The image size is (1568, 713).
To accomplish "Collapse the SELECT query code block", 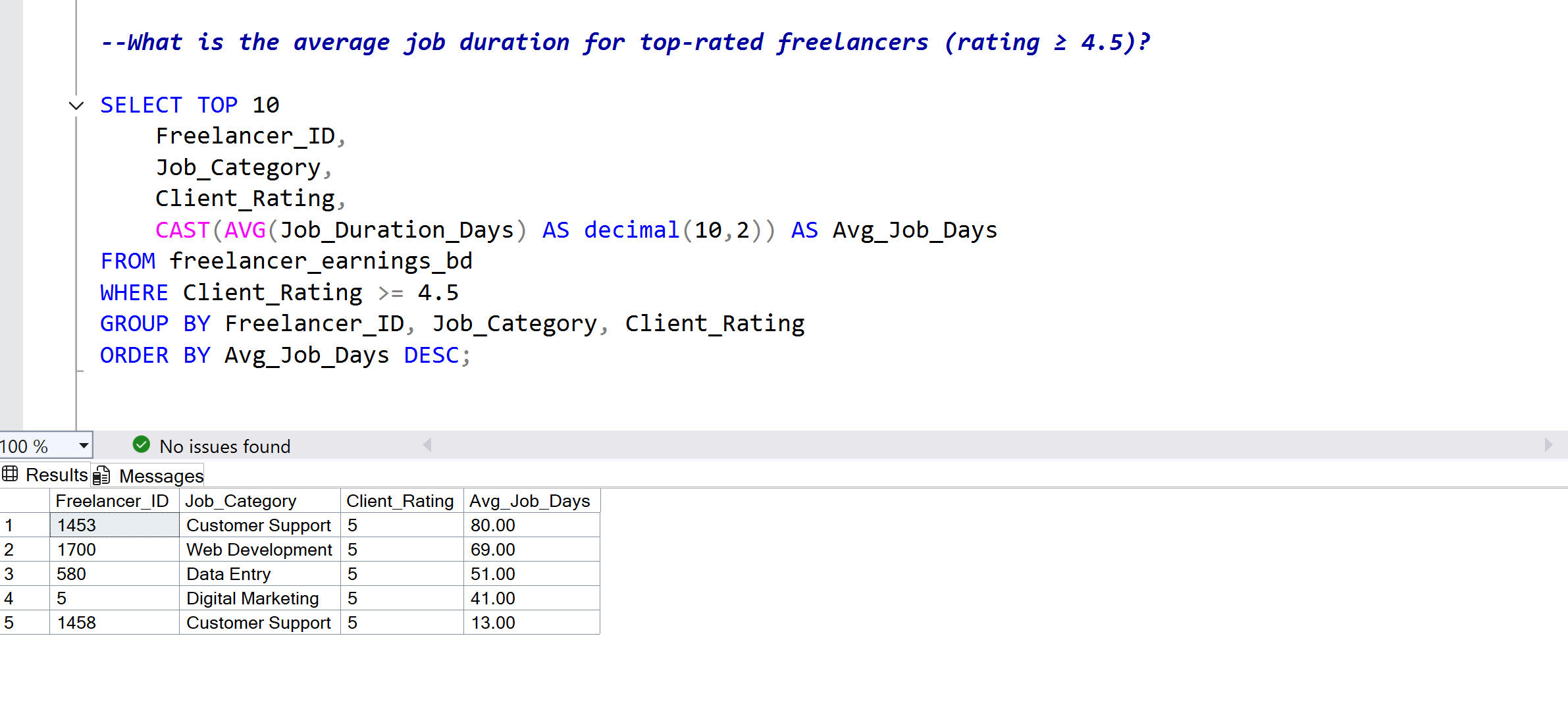I will click(76, 105).
